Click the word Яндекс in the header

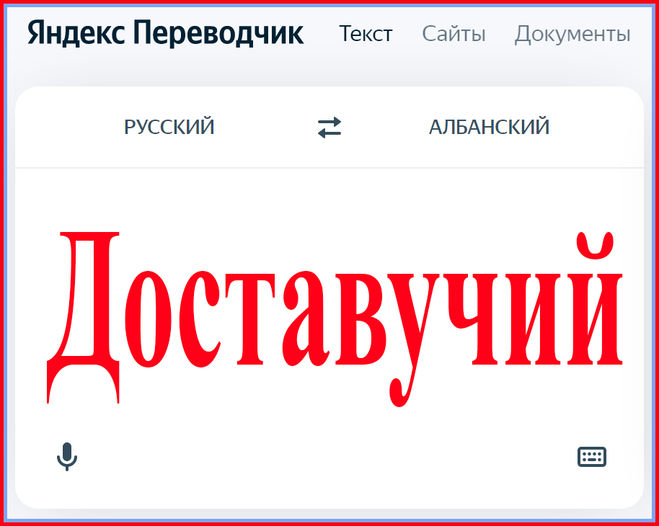click(x=76, y=33)
